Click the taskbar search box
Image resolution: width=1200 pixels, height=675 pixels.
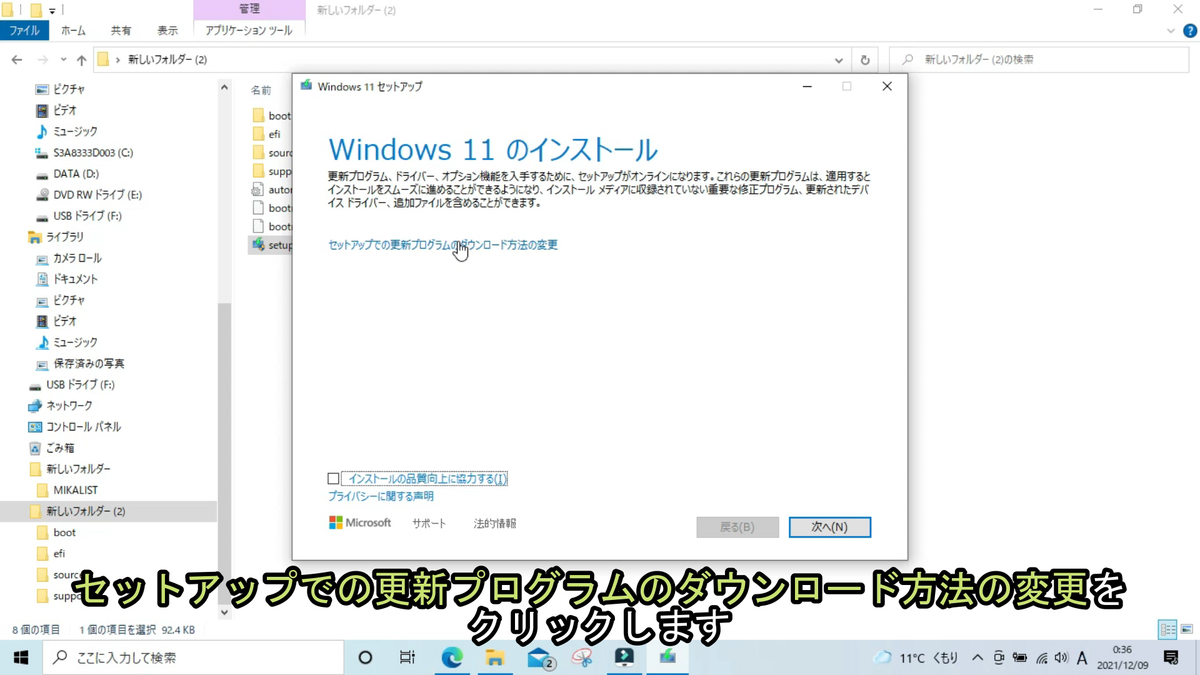tap(193, 657)
